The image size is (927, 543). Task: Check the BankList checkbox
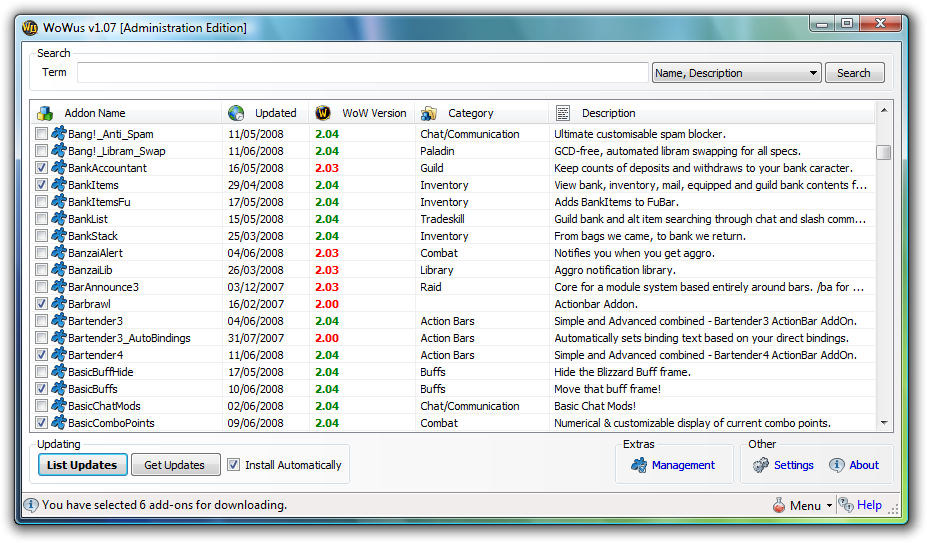(x=41, y=219)
